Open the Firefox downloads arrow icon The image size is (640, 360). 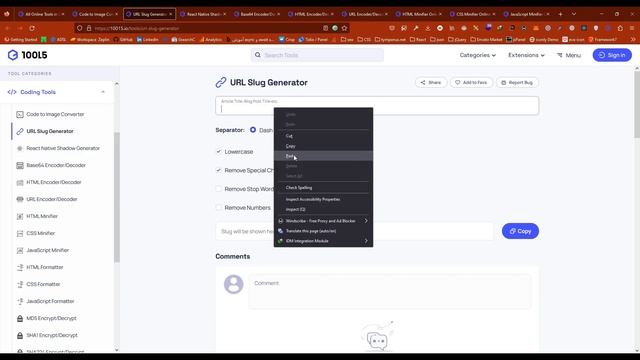click(427, 28)
